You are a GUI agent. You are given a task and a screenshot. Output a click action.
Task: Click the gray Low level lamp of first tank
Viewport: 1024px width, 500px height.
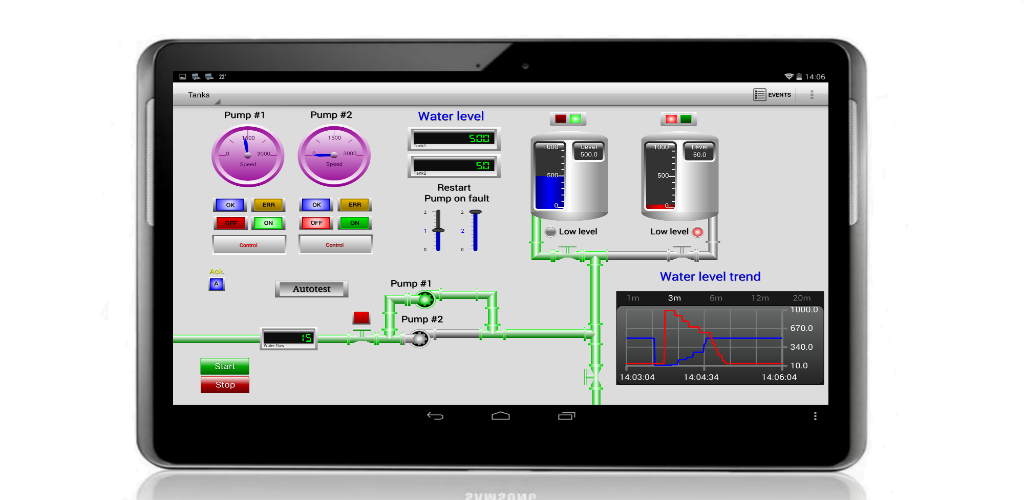click(x=551, y=232)
